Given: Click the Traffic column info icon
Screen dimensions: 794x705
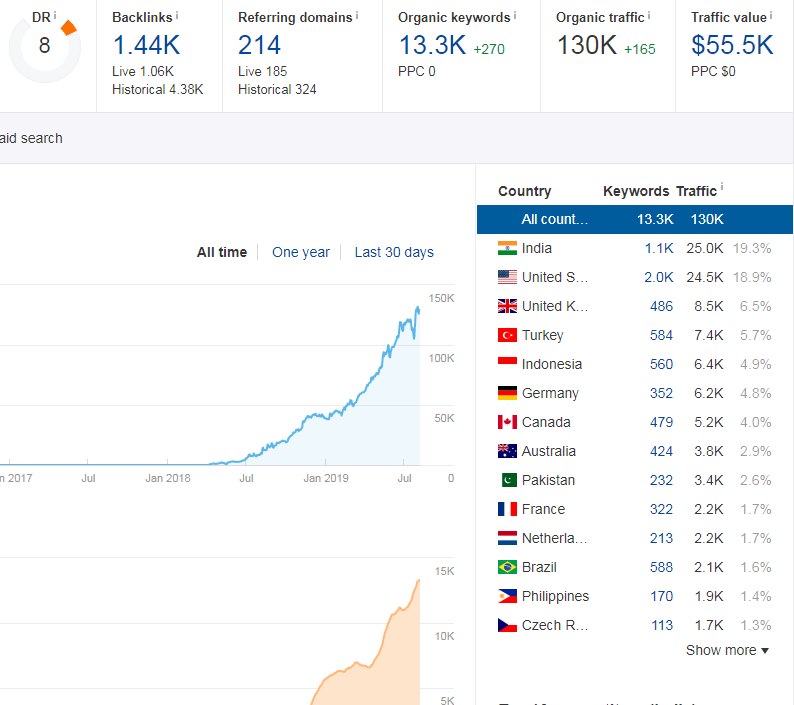Looking at the screenshot, I should 722,188.
